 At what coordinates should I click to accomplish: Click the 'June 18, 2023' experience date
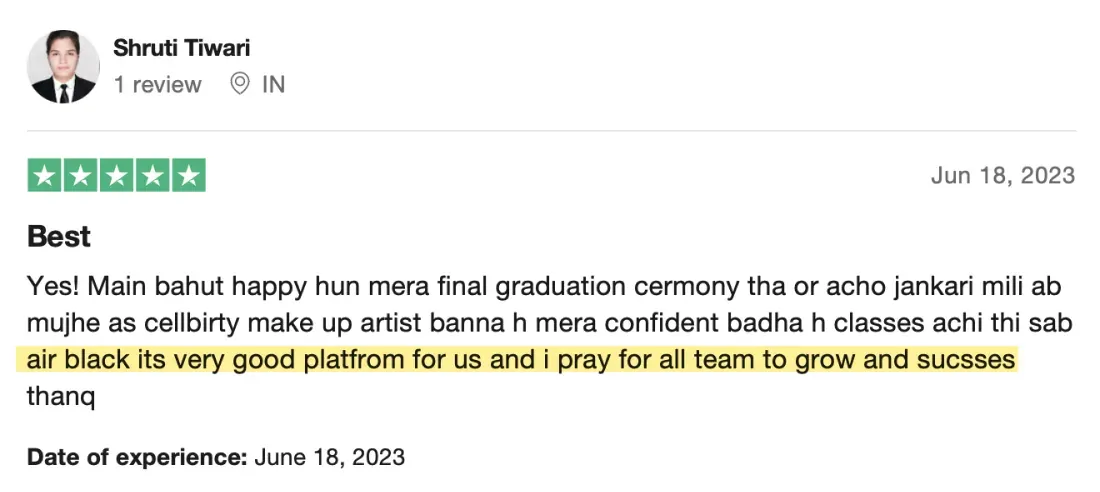(330, 458)
